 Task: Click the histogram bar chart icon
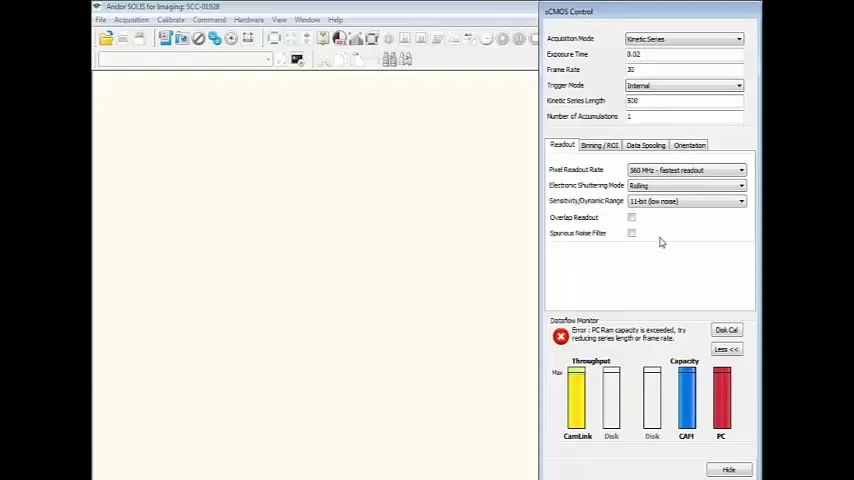pyautogui.click(x=356, y=38)
